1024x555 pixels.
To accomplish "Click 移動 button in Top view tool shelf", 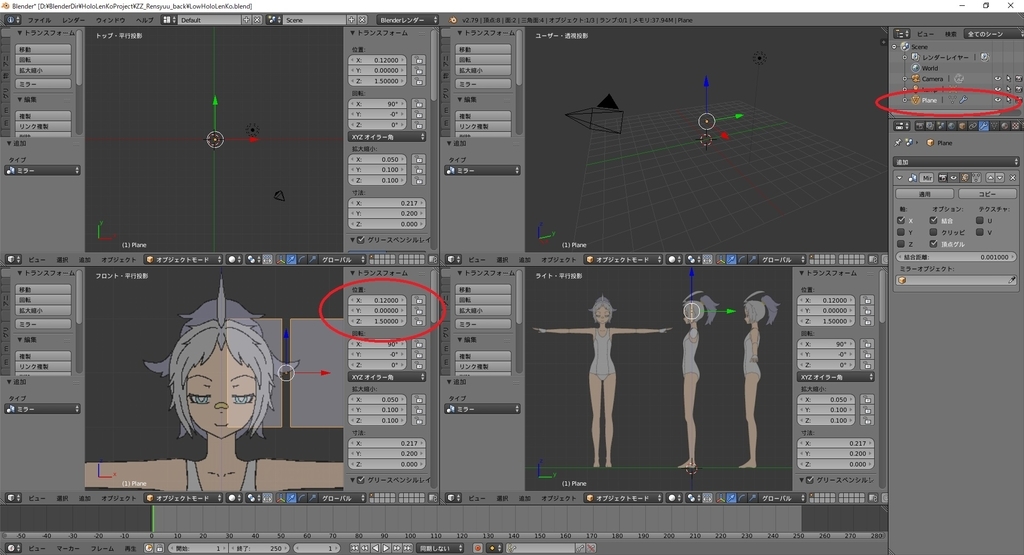I will (x=43, y=50).
